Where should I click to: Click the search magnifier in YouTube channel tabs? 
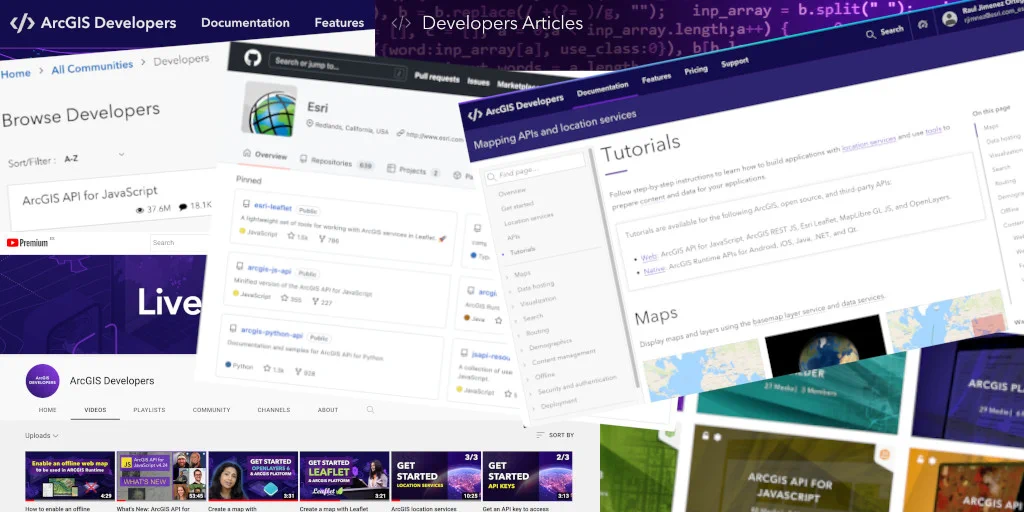(x=370, y=410)
